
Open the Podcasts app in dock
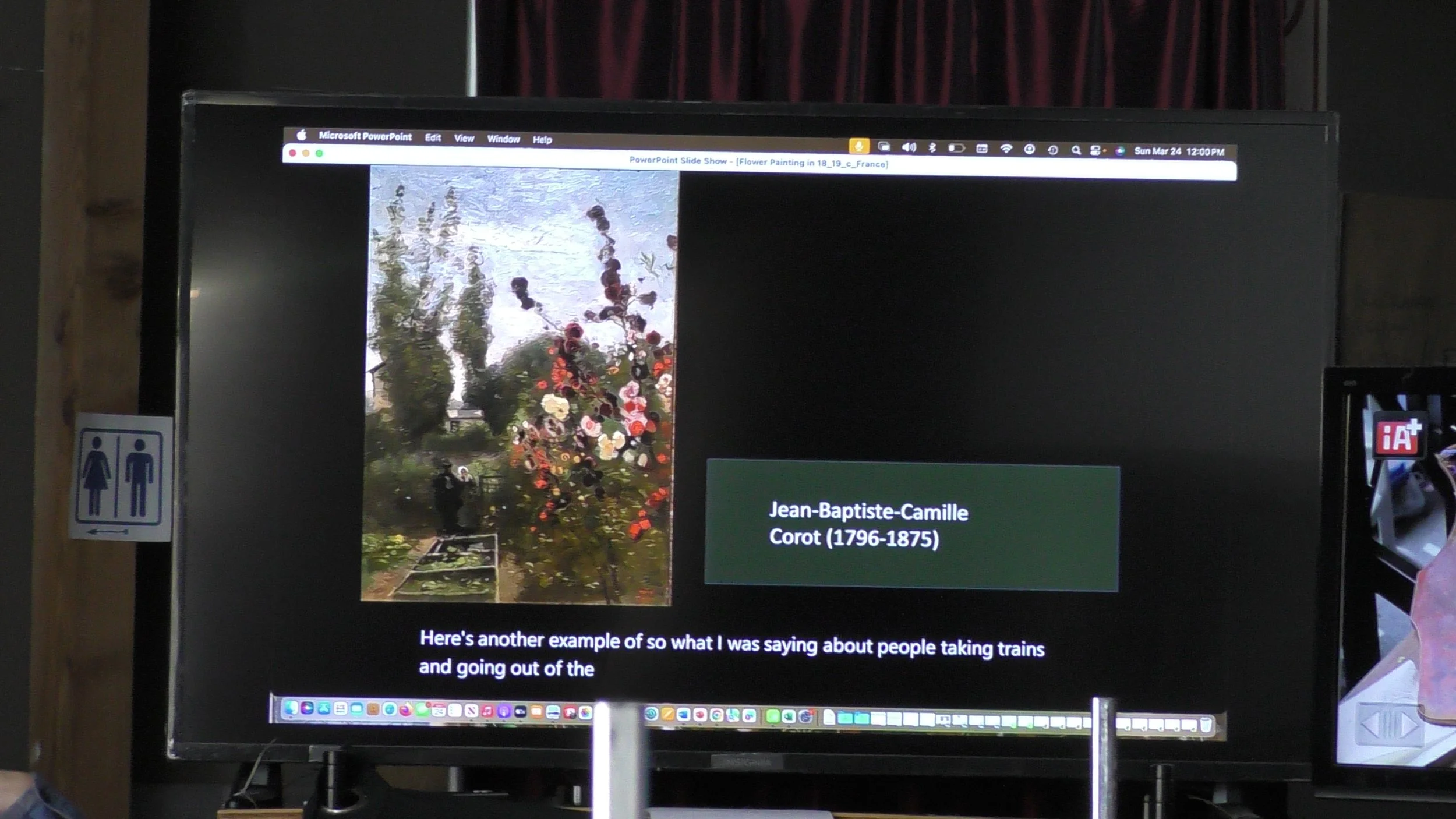(x=504, y=711)
